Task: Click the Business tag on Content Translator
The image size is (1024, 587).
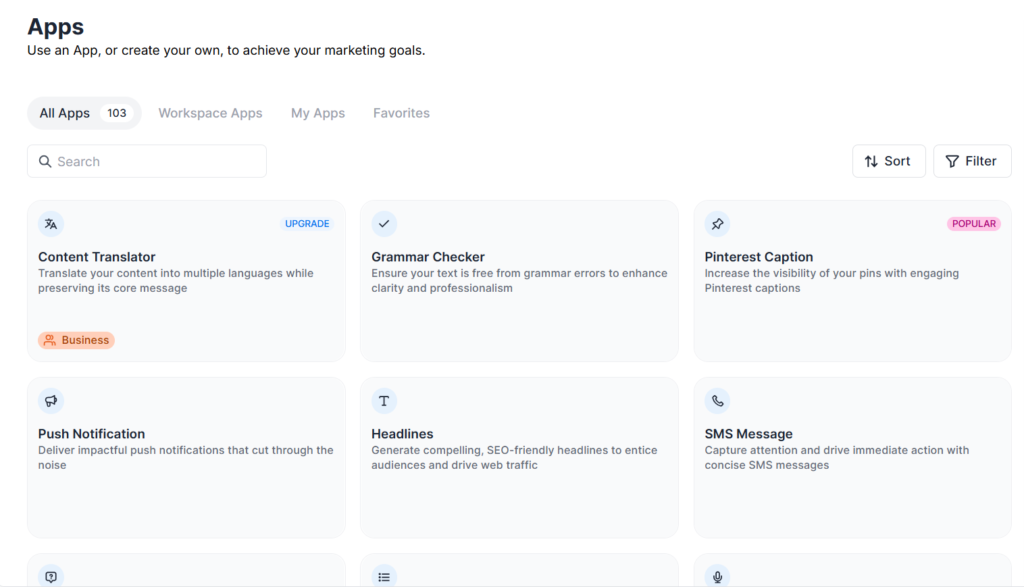Action: point(76,340)
